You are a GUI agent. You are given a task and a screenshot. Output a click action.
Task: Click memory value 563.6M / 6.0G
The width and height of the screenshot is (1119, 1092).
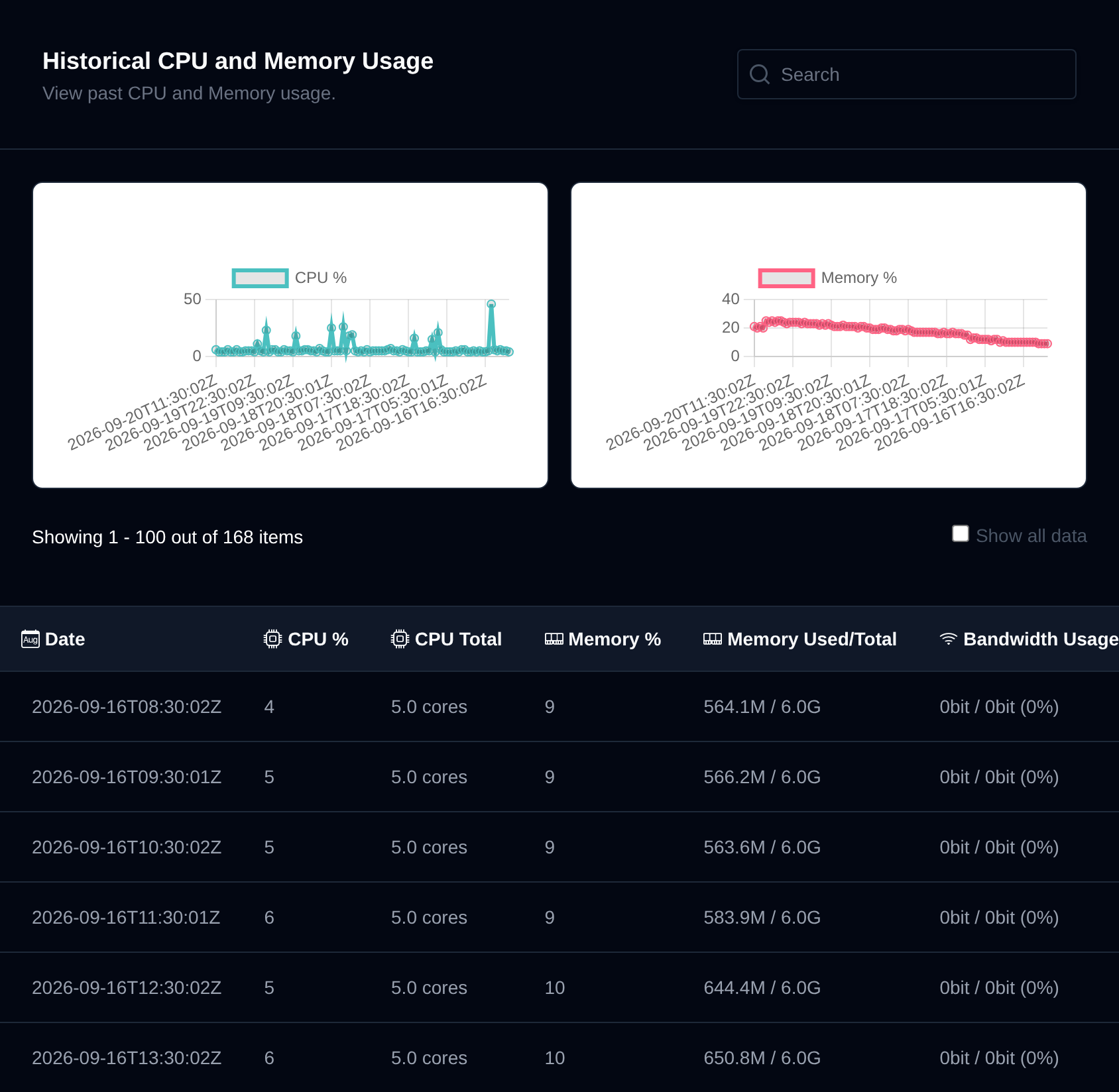[762, 847]
